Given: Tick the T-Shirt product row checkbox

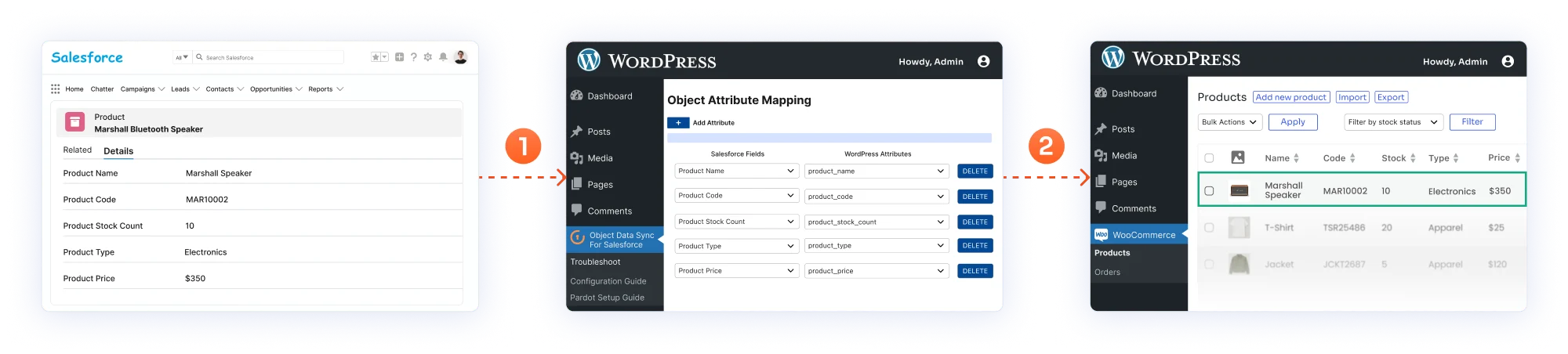Looking at the screenshot, I should point(1209,228).
